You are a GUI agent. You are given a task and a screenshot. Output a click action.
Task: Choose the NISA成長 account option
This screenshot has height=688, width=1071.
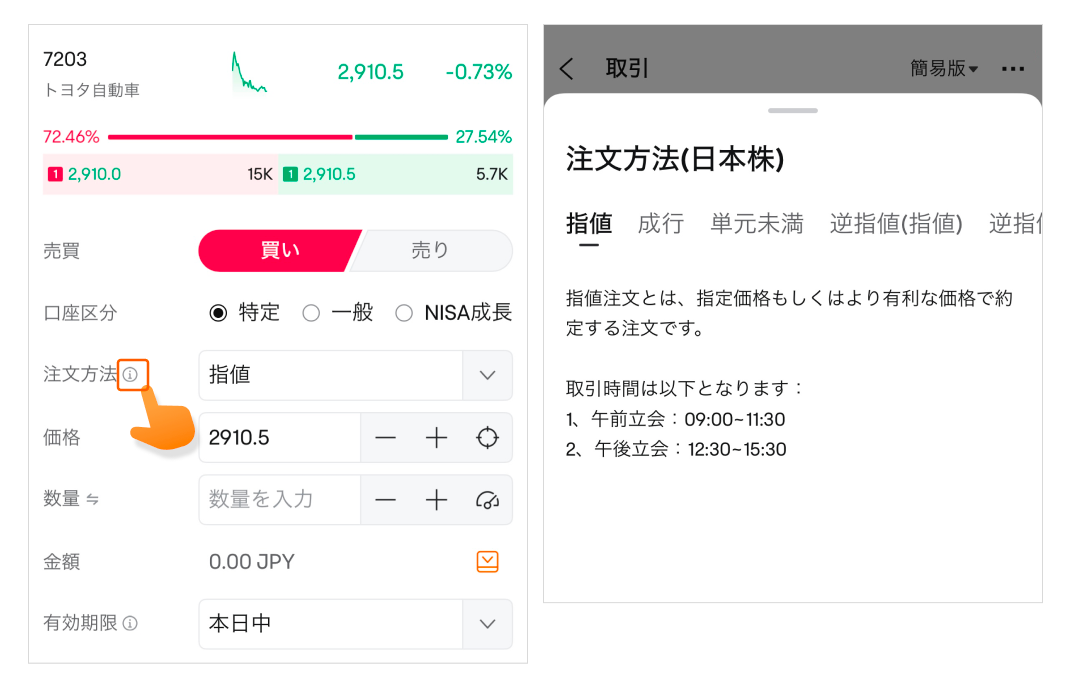point(404,313)
